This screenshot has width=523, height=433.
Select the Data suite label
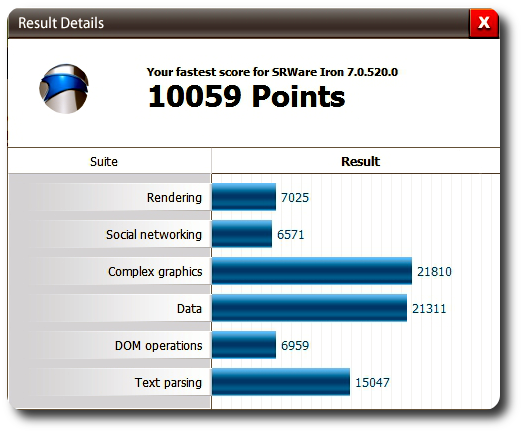click(189, 309)
